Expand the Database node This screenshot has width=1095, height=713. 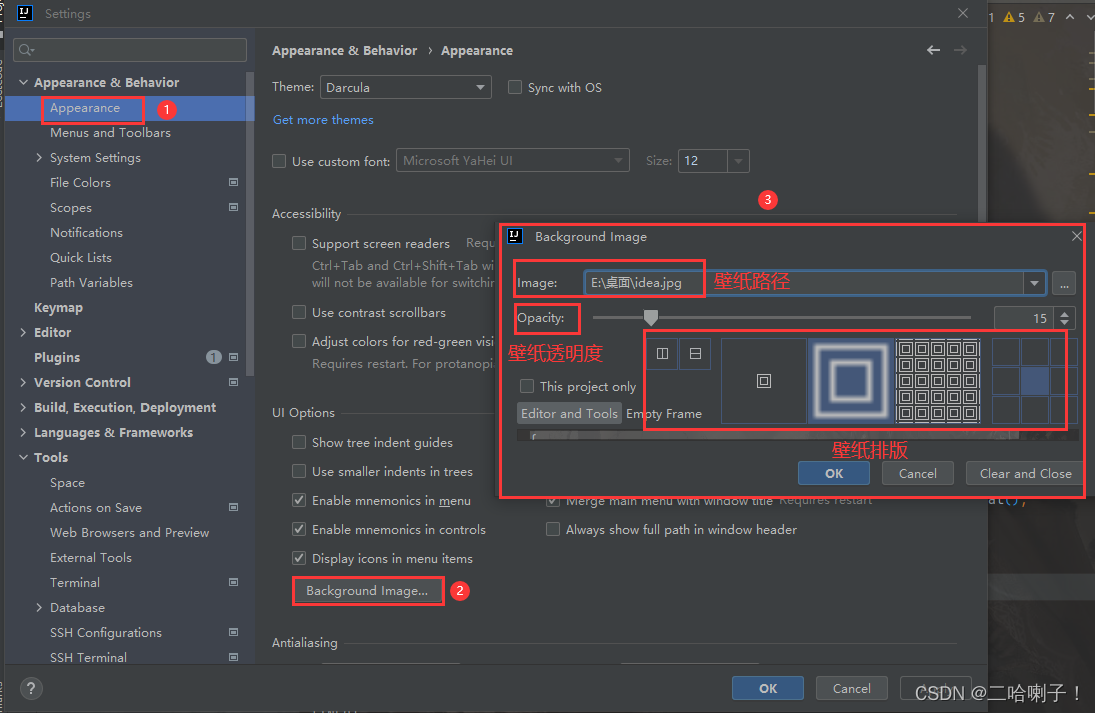click(39, 608)
